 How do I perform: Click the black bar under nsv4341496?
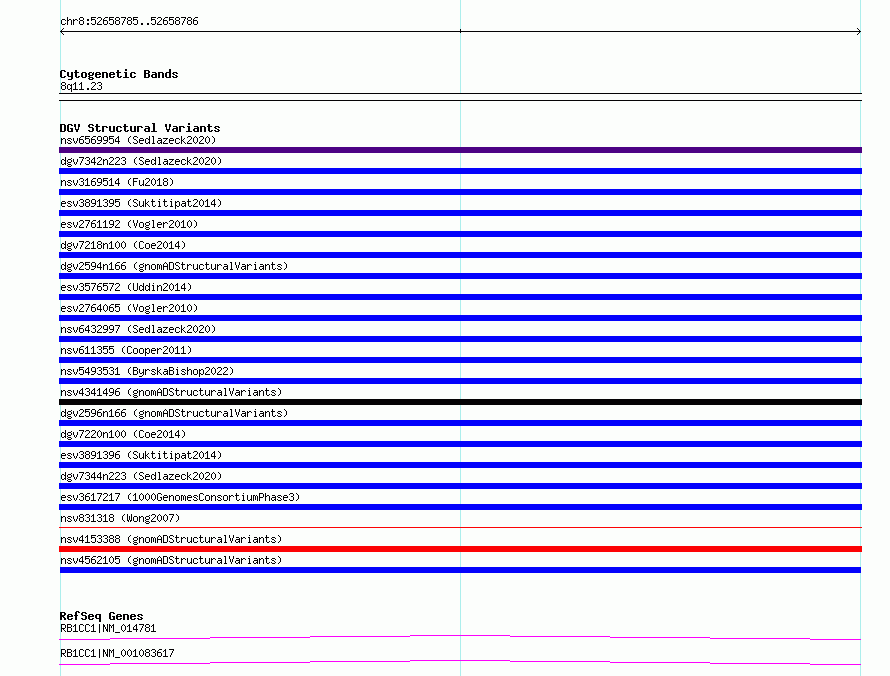(460, 402)
